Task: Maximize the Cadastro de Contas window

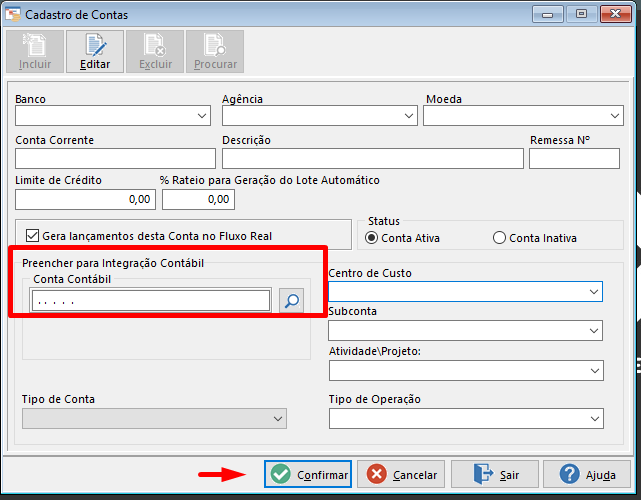Action: click(x=581, y=14)
